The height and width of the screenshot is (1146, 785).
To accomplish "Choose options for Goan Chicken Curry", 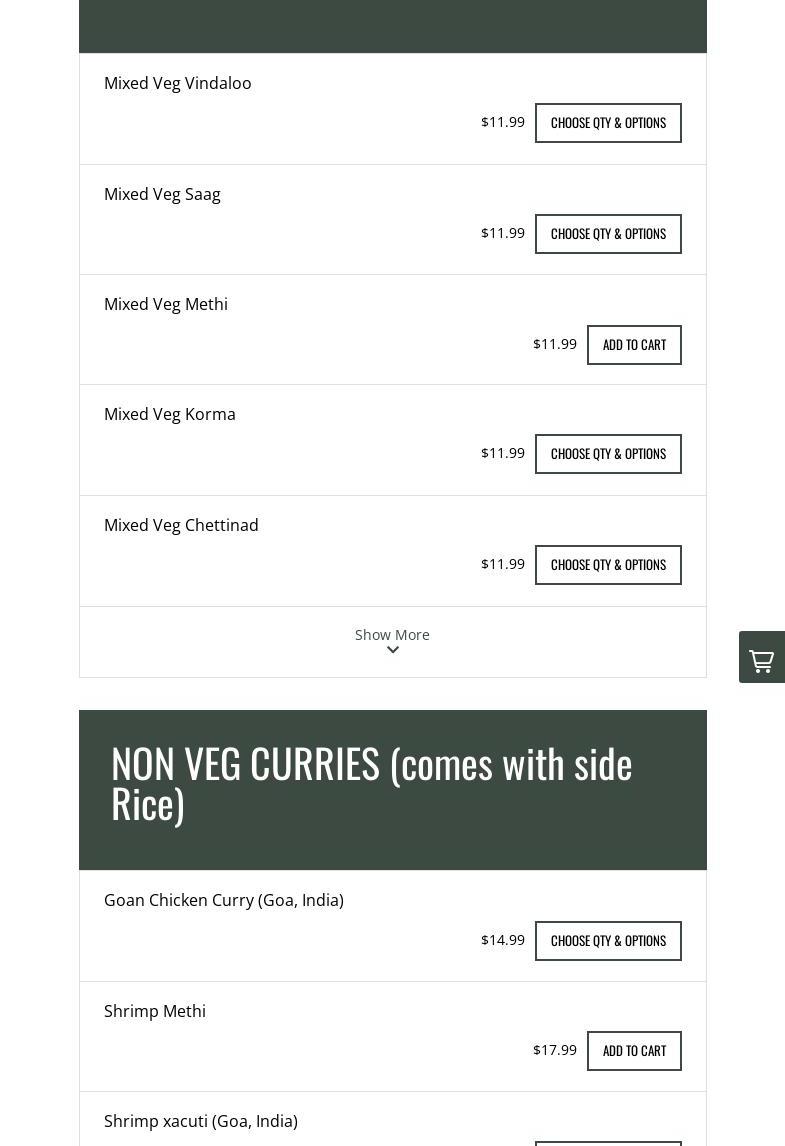I will click(608, 941).
